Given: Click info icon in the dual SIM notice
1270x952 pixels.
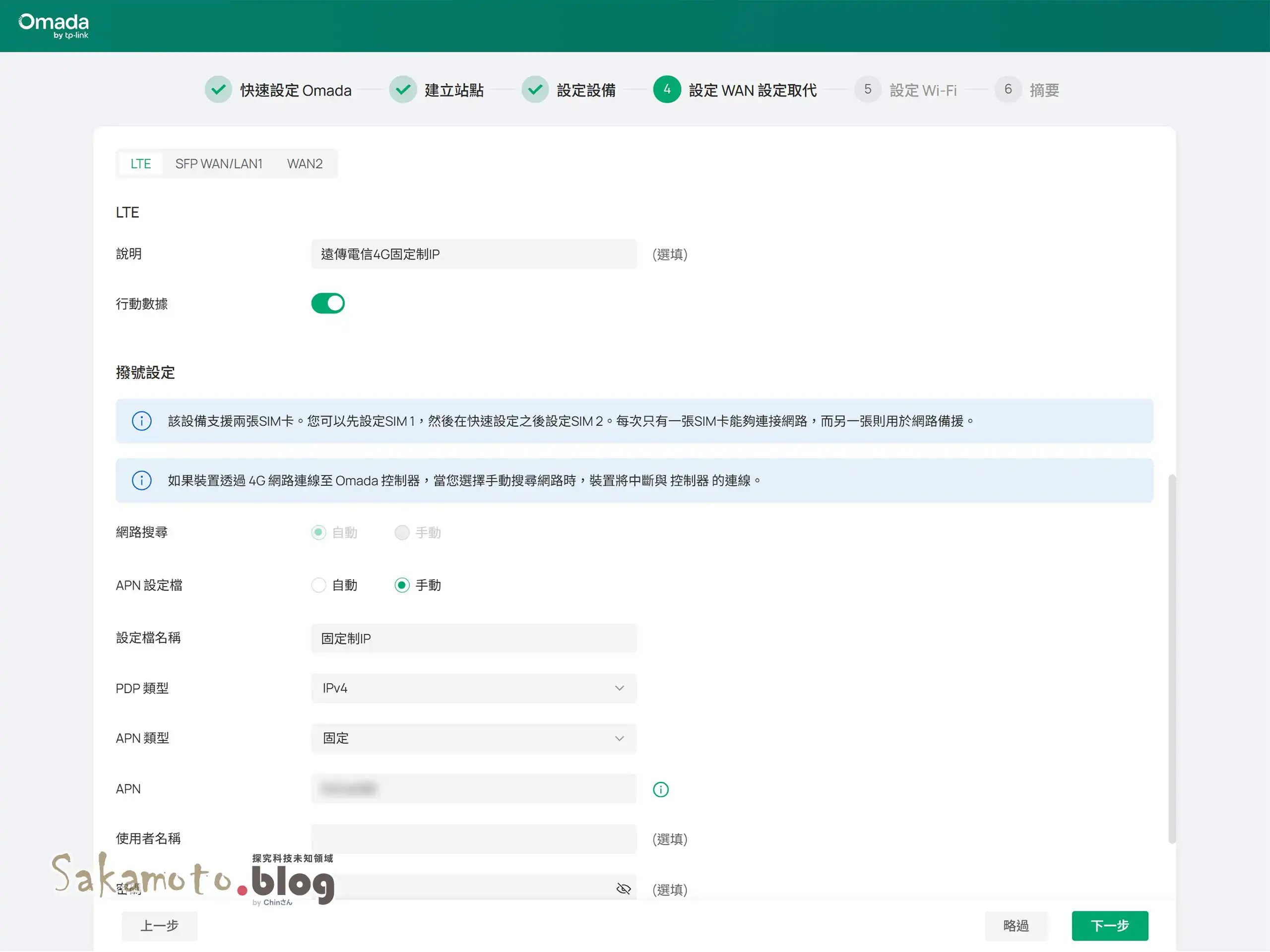Looking at the screenshot, I should (142, 421).
